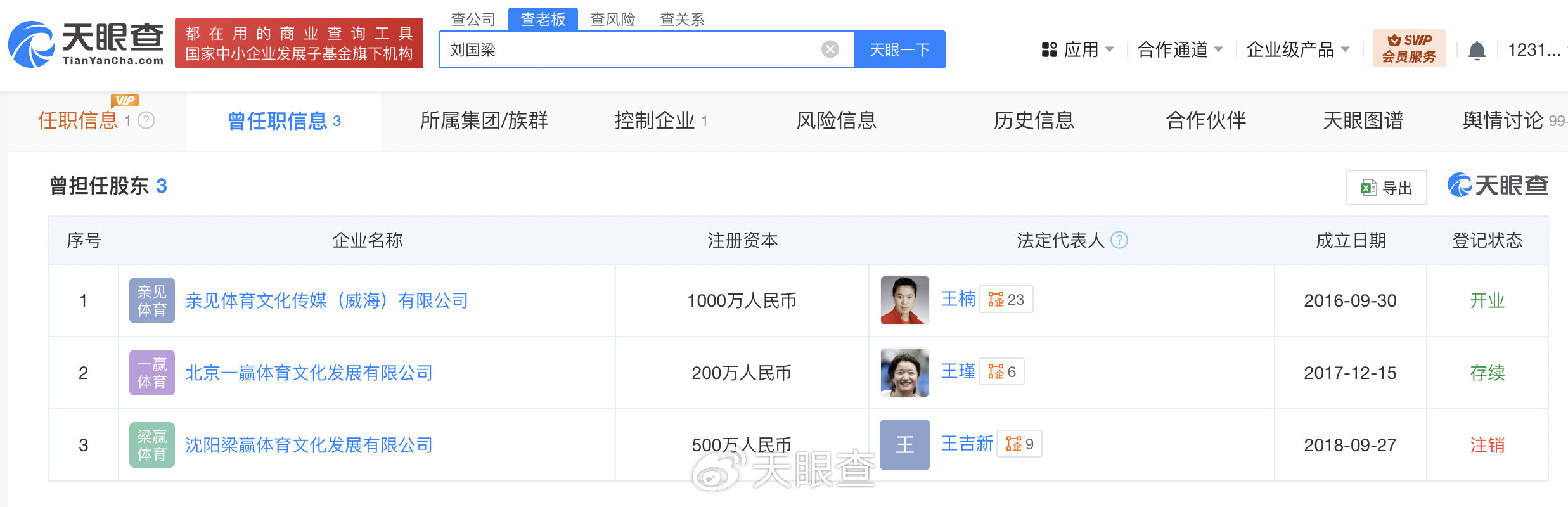The width and height of the screenshot is (1568, 507).
Task: Click the 开业 status
Action: coord(1487,300)
